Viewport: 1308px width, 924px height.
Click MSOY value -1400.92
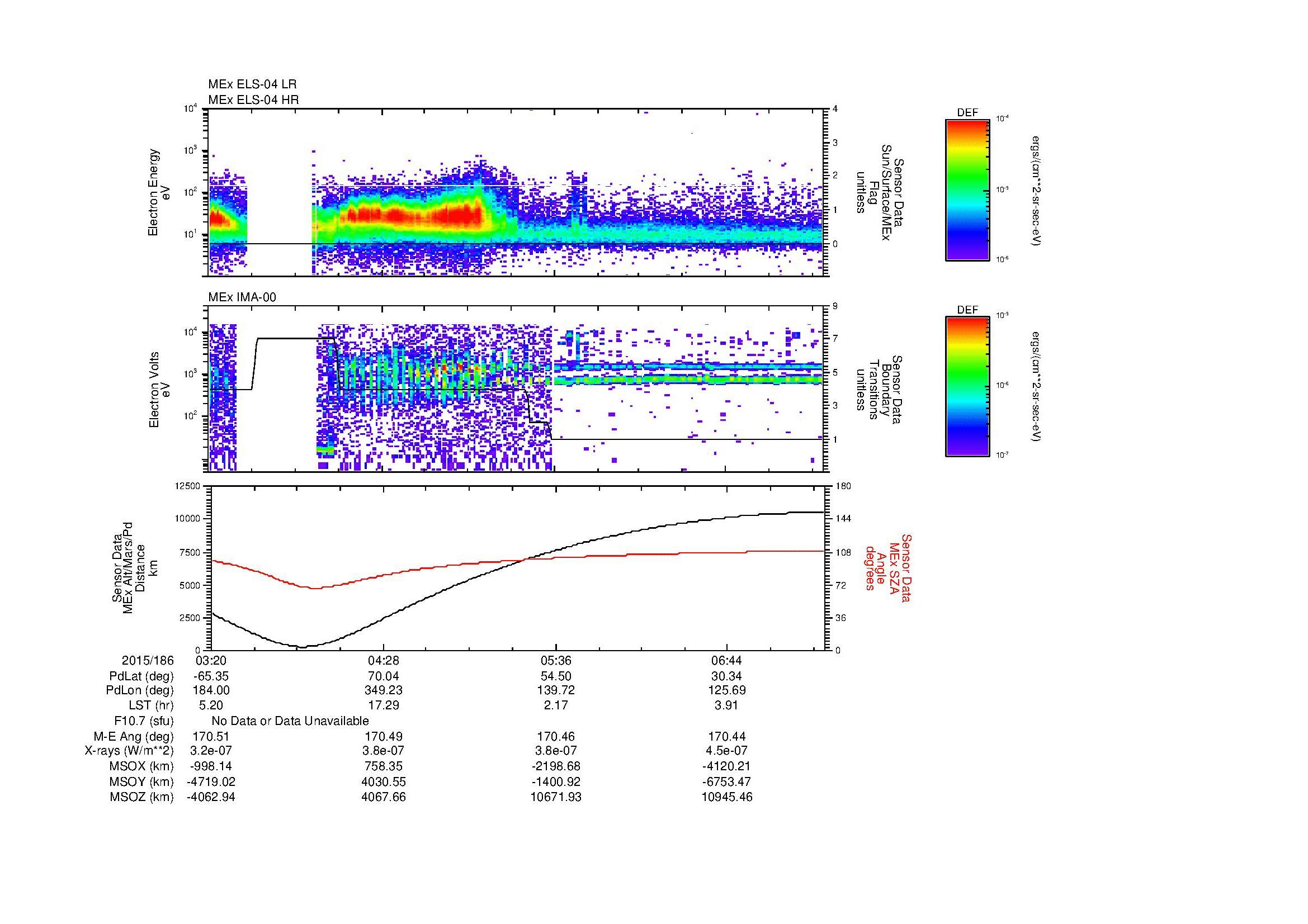click(x=556, y=781)
